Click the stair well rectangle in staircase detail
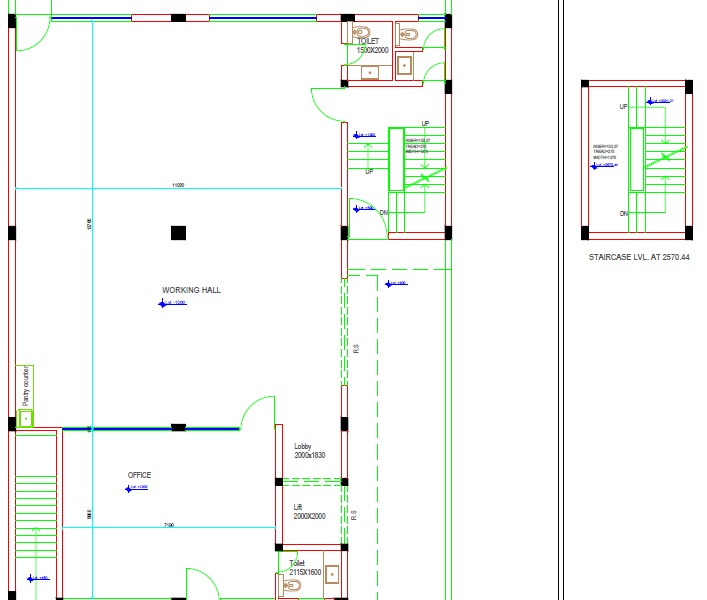The width and height of the screenshot is (707, 600). pos(637,160)
